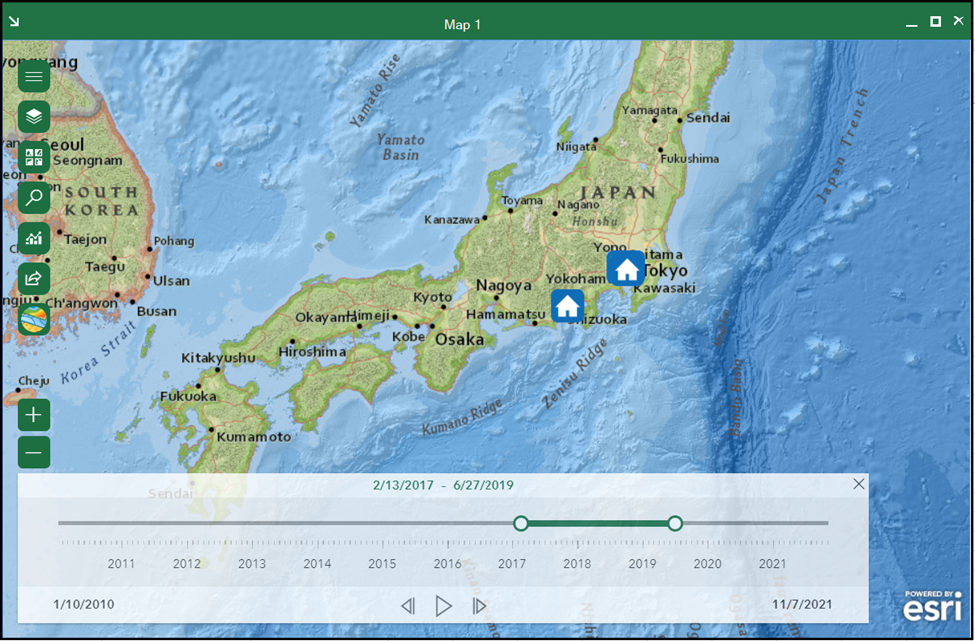Click the Busan city label

point(157,311)
